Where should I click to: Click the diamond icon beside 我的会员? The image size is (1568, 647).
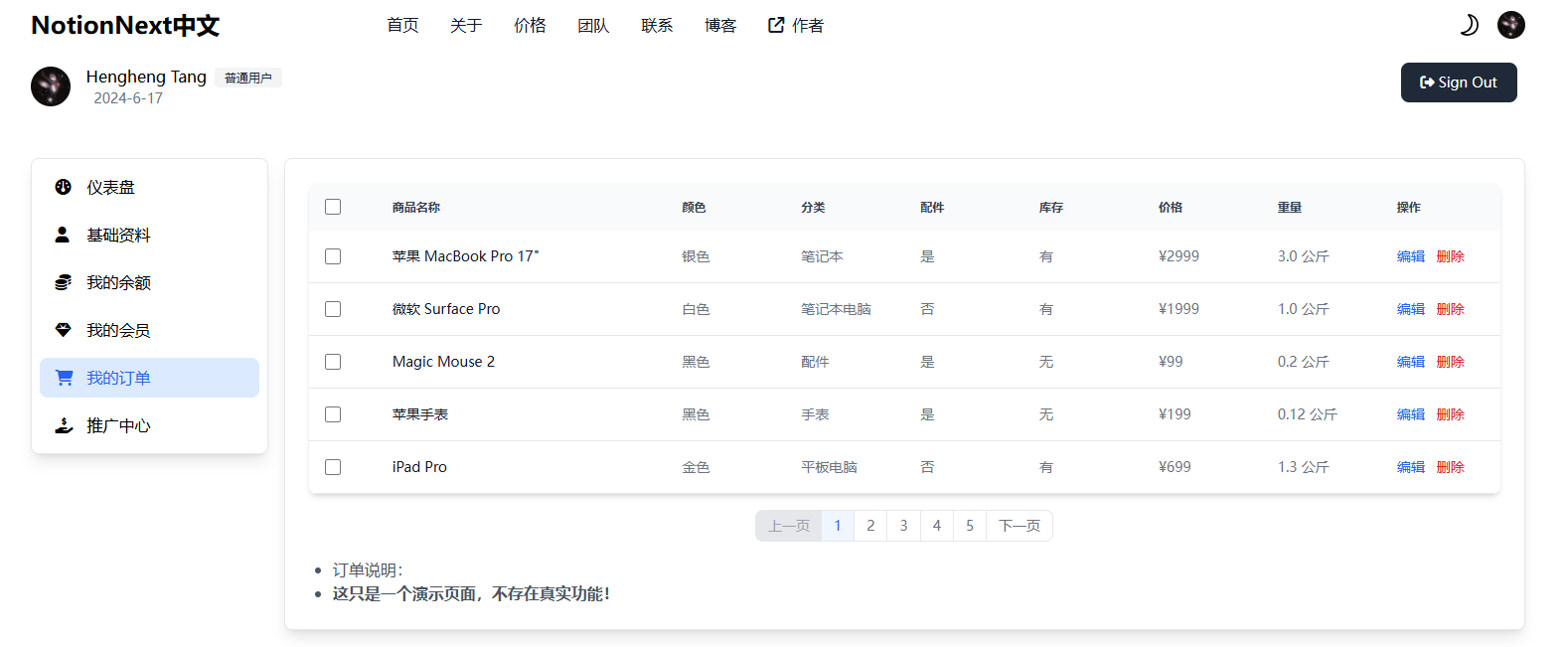(x=64, y=330)
